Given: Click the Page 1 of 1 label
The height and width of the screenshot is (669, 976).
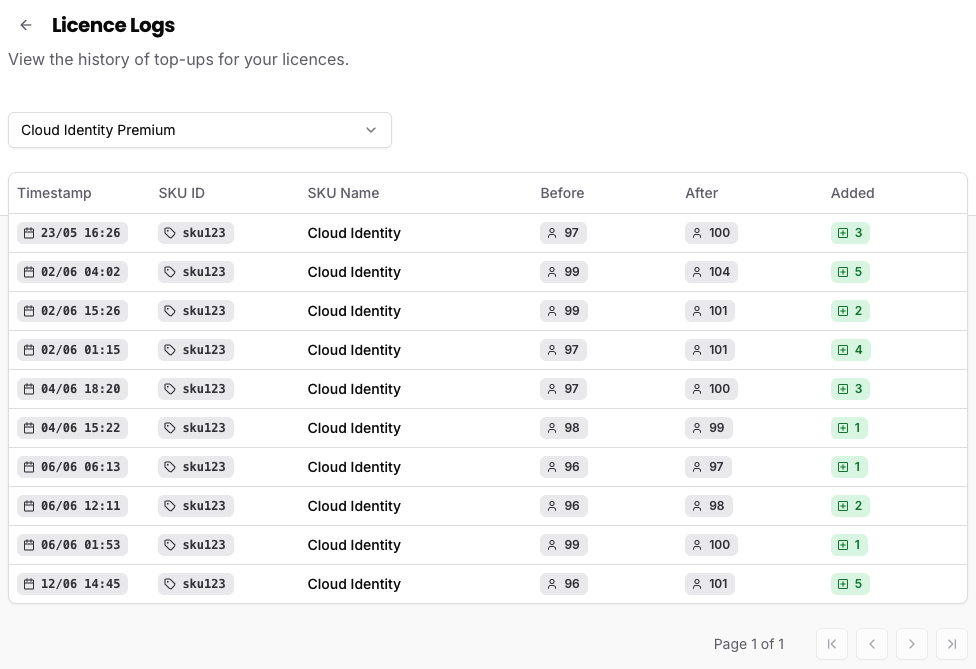Looking at the screenshot, I should tap(749, 644).
